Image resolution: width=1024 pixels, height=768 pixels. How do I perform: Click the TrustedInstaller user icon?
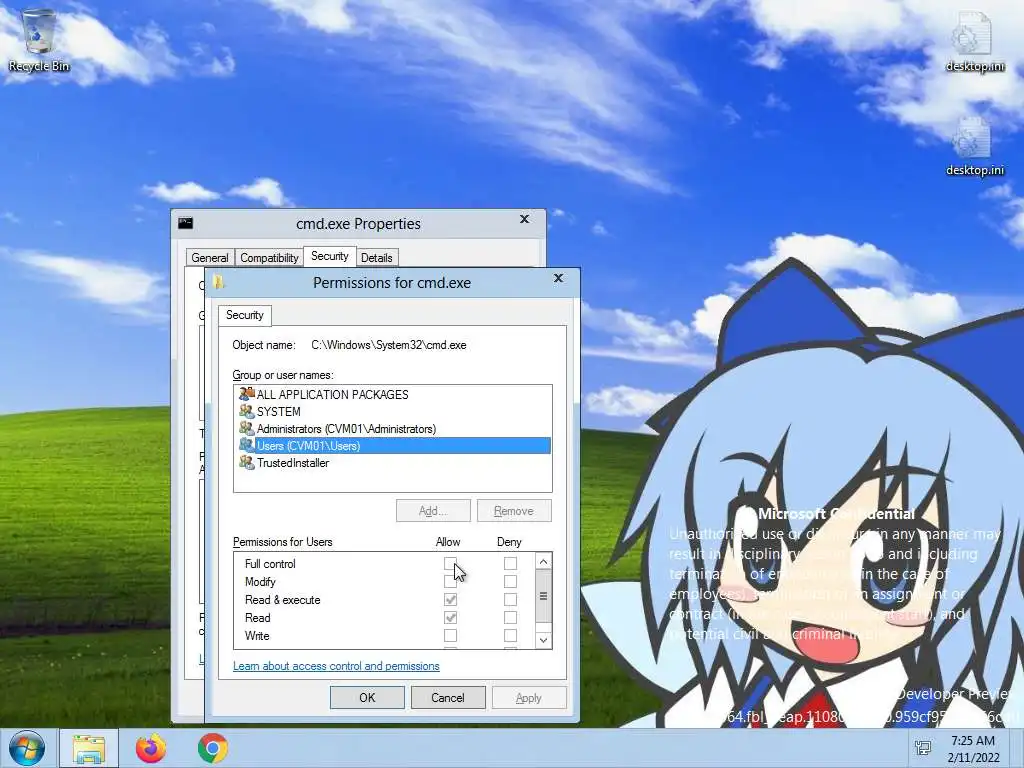(246, 462)
